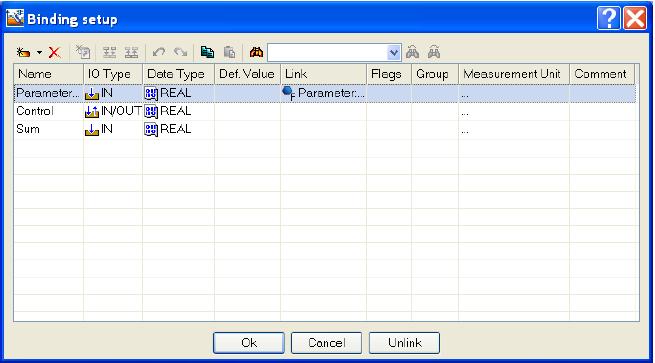Click the IN type icon in Parameter row
Screen dimensions: 655x363
click(x=91, y=94)
